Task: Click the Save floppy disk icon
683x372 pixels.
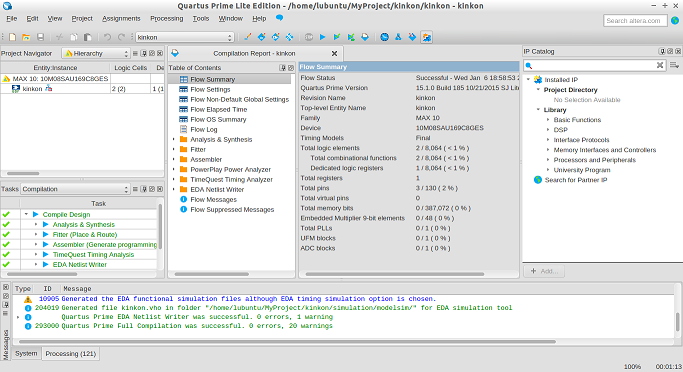Action: (x=40, y=37)
